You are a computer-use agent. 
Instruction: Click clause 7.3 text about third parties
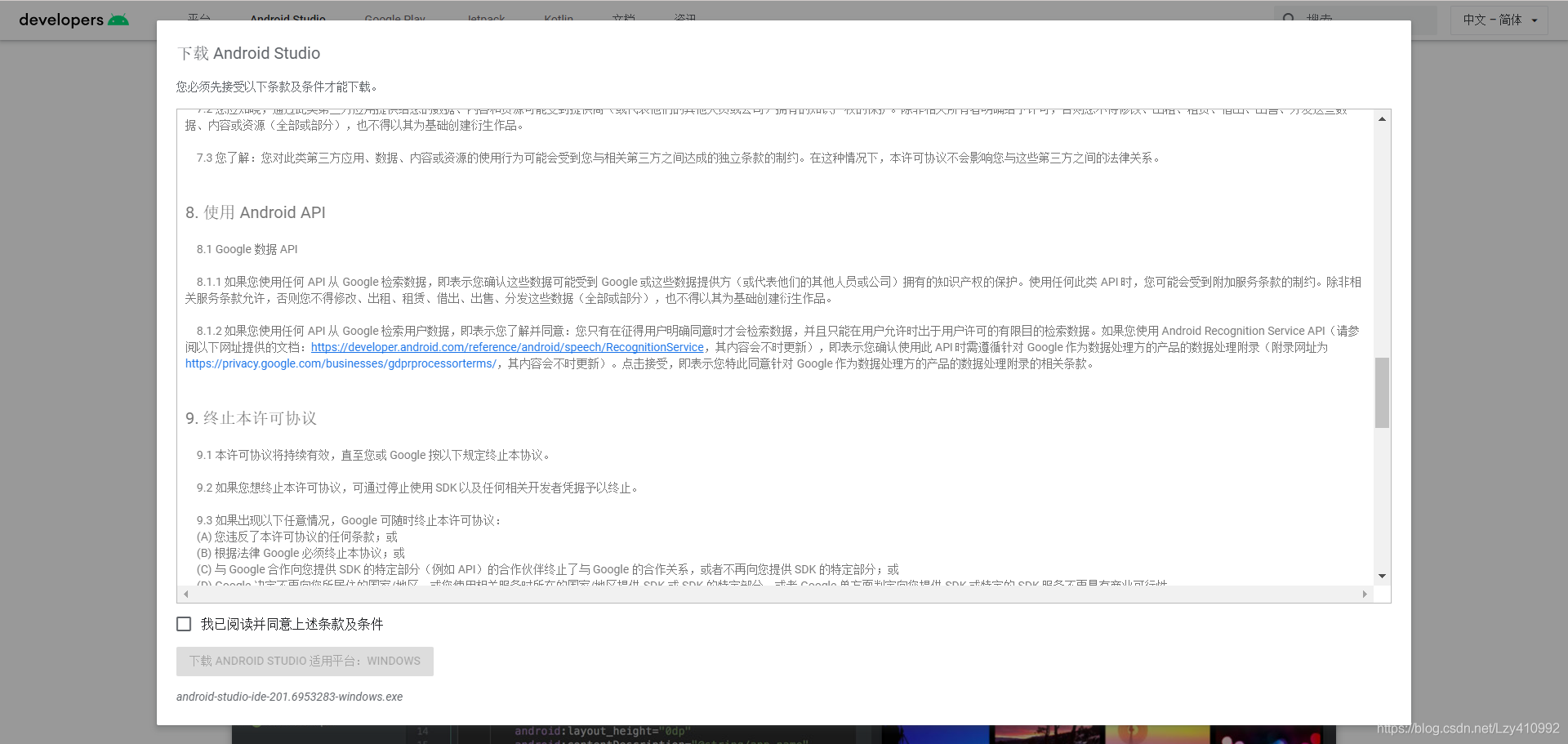(679, 158)
